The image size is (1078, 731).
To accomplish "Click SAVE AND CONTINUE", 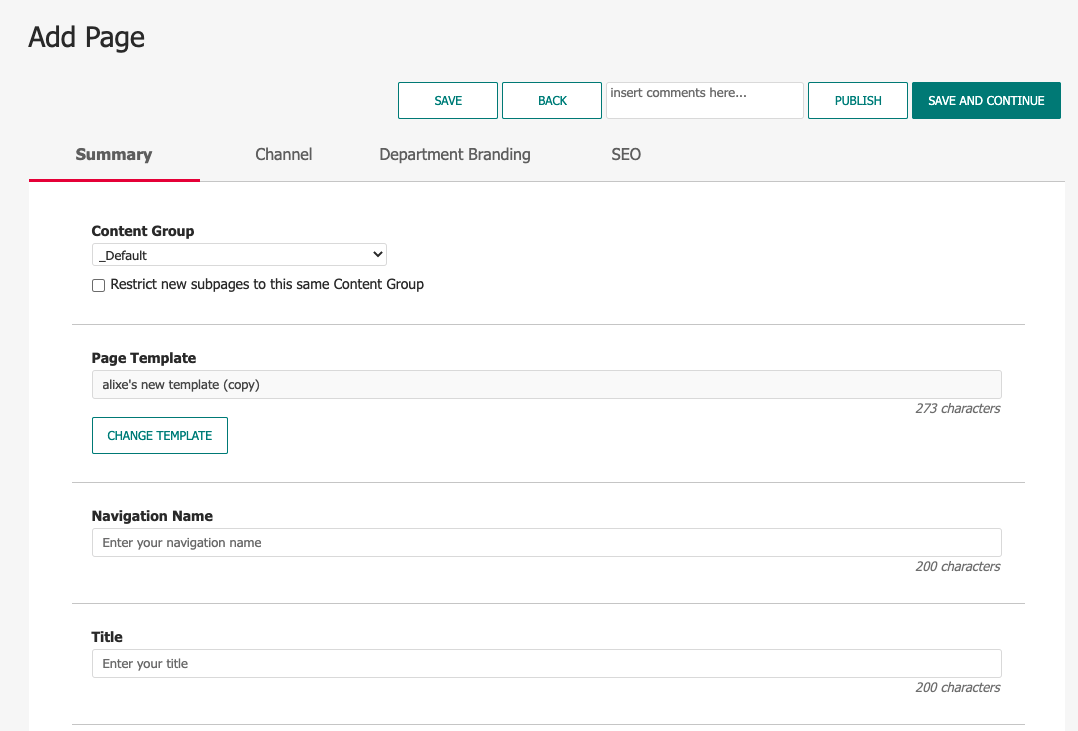I will pos(986,100).
